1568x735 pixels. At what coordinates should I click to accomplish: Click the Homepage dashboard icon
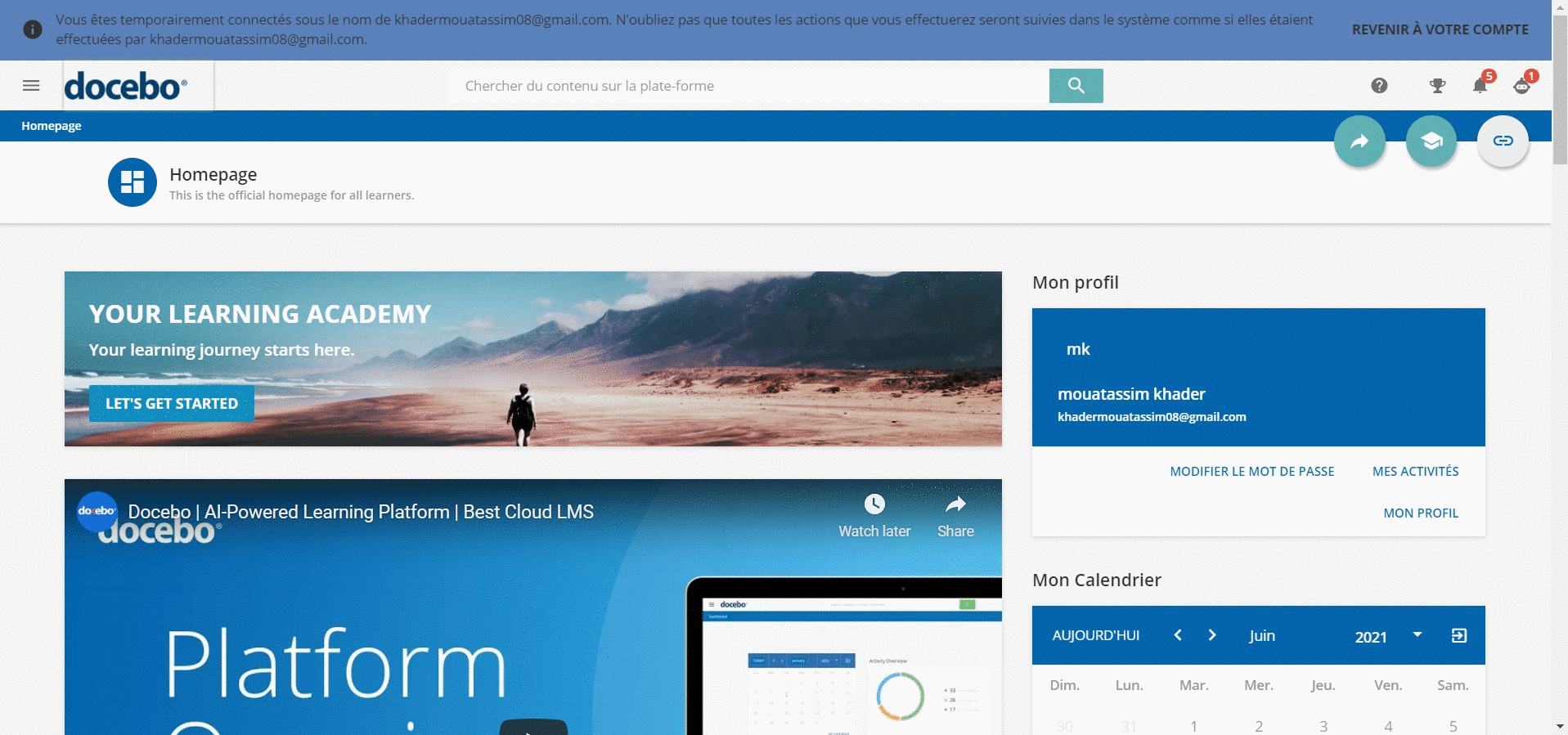coord(133,182)
